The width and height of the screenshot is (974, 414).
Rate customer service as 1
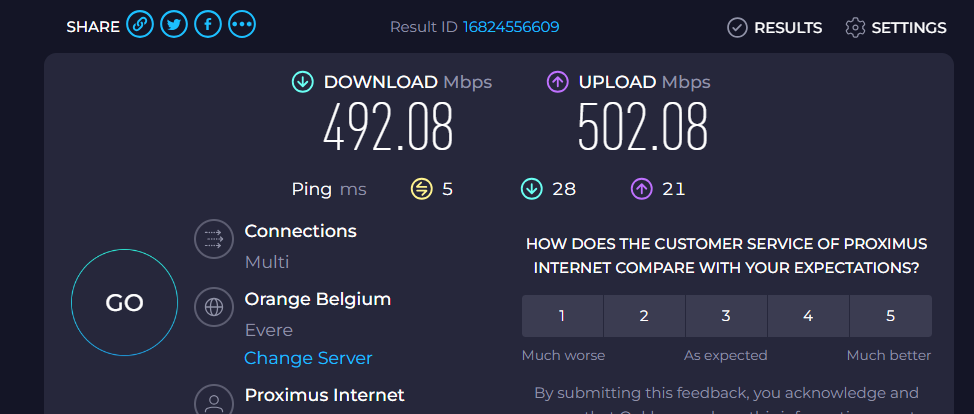tap(562, 316)
